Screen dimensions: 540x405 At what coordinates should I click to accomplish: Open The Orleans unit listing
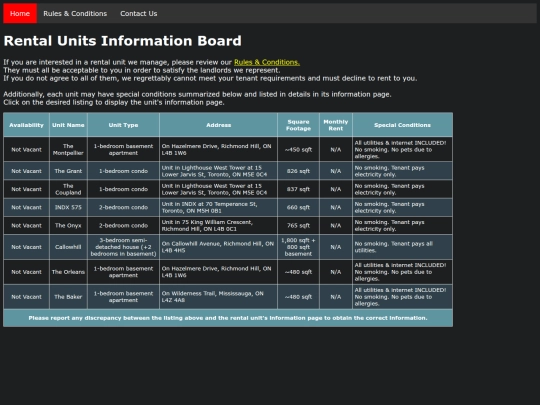68,272
